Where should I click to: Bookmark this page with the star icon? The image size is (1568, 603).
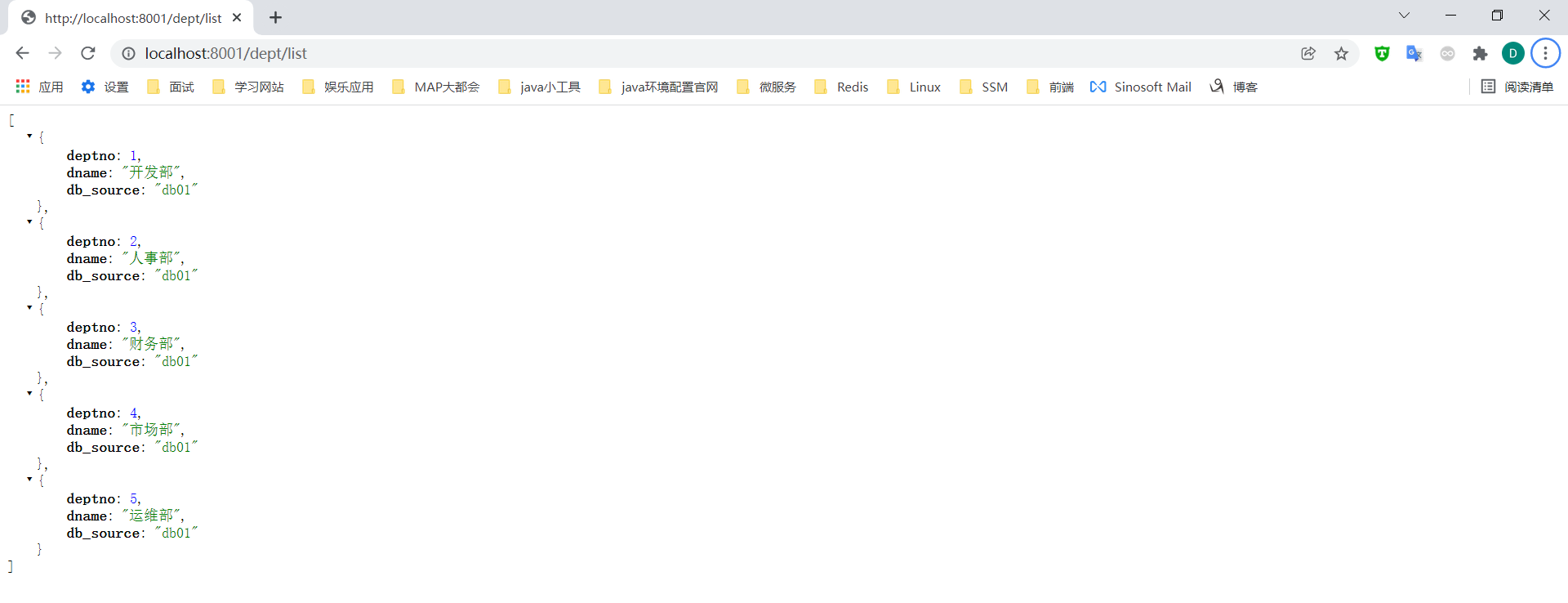point(1341,53)
